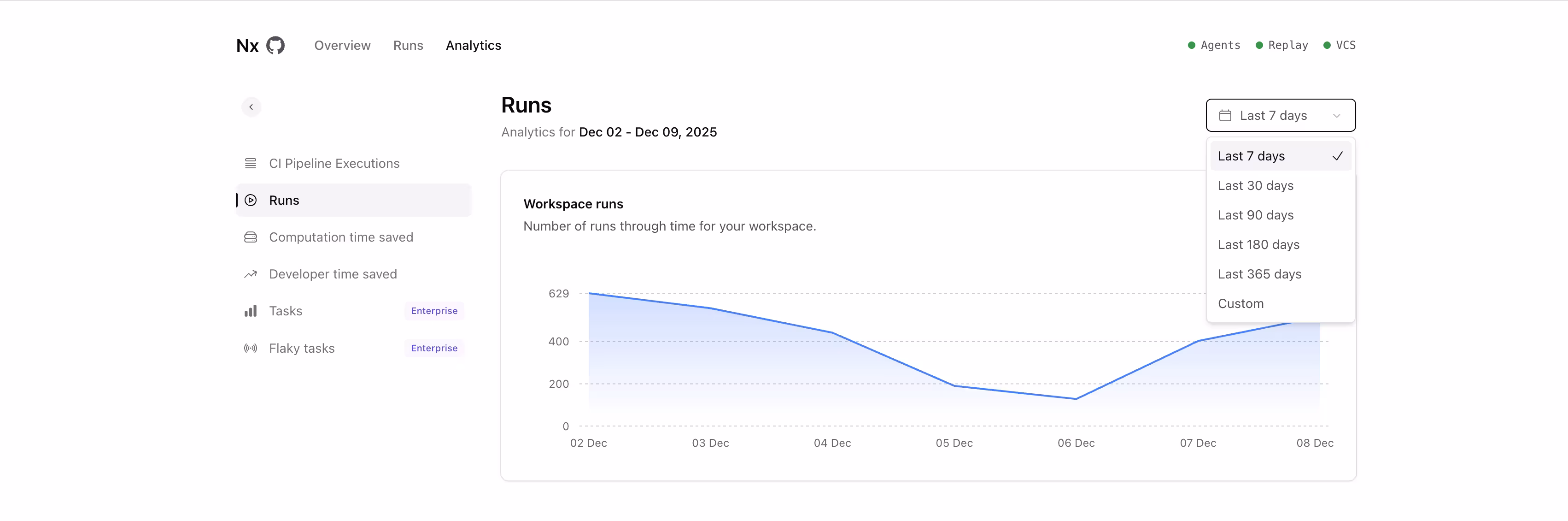Click the Tasks bar chart icon
The height and width of the screenshot is (521, 1568).
(250, 311)
